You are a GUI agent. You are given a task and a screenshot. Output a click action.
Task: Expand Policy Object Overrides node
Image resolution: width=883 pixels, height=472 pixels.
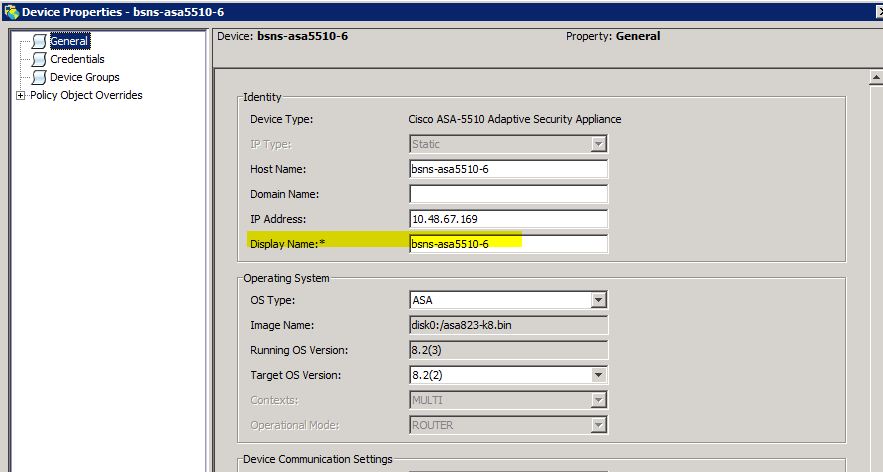pos(21,96)
